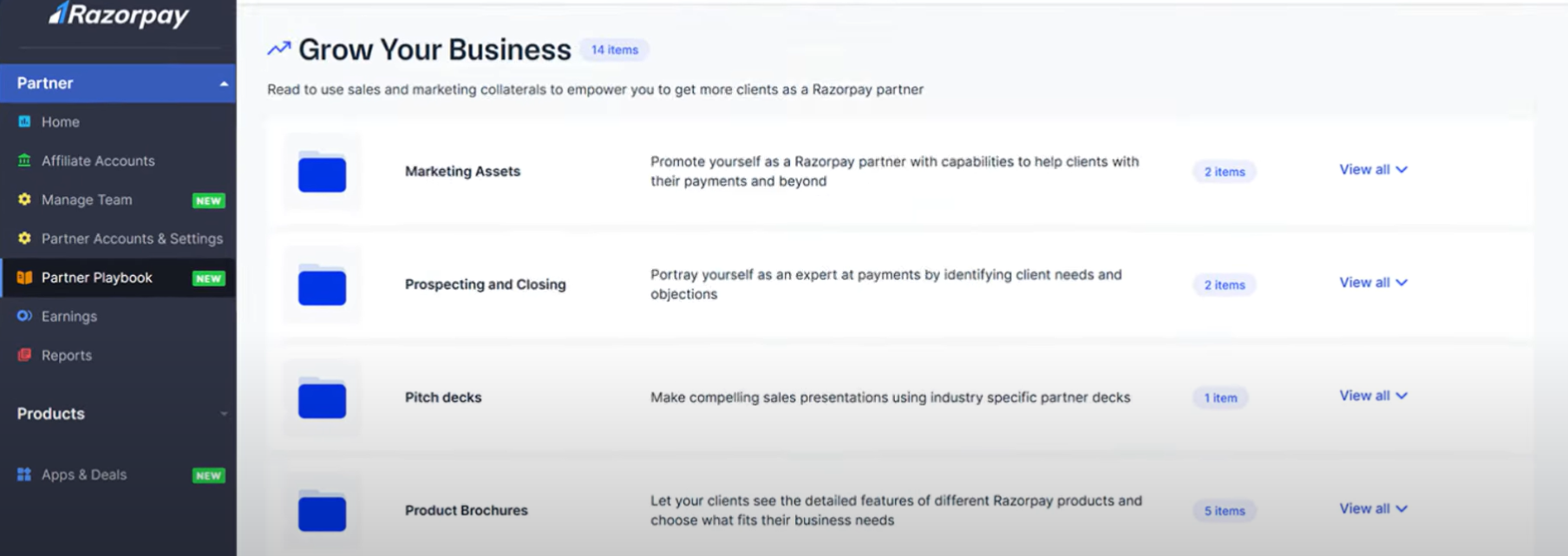Open the Marketing Assets folder icon

click(x=322, y=172)
